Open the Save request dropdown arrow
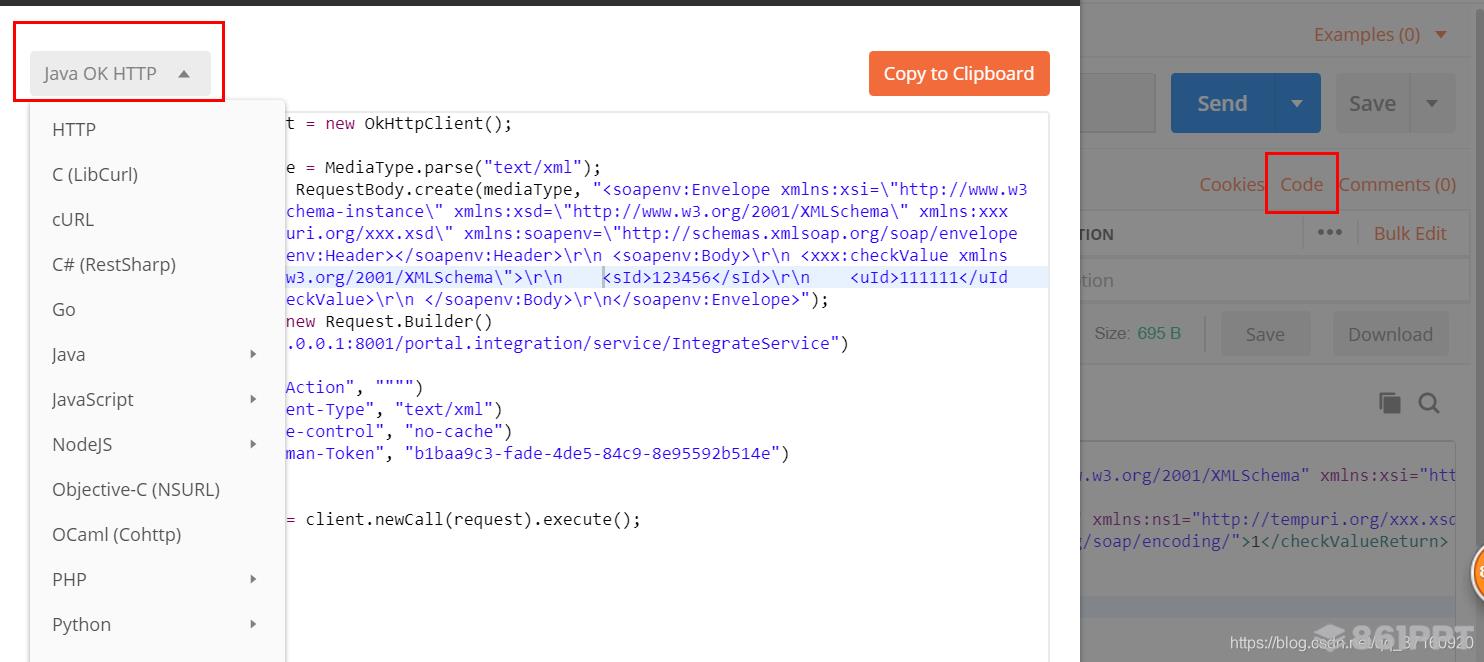 click(x=1432, y=103)
